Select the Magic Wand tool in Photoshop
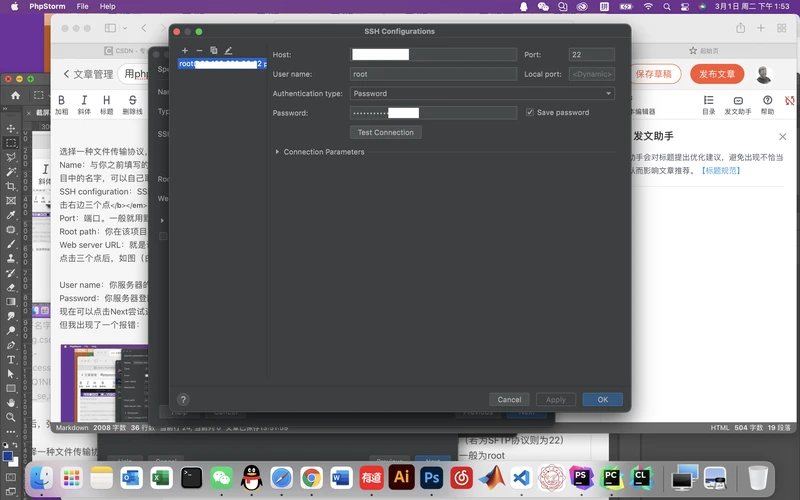The height and width of the screenshot is (500, 800). click(x=11, y=172)
